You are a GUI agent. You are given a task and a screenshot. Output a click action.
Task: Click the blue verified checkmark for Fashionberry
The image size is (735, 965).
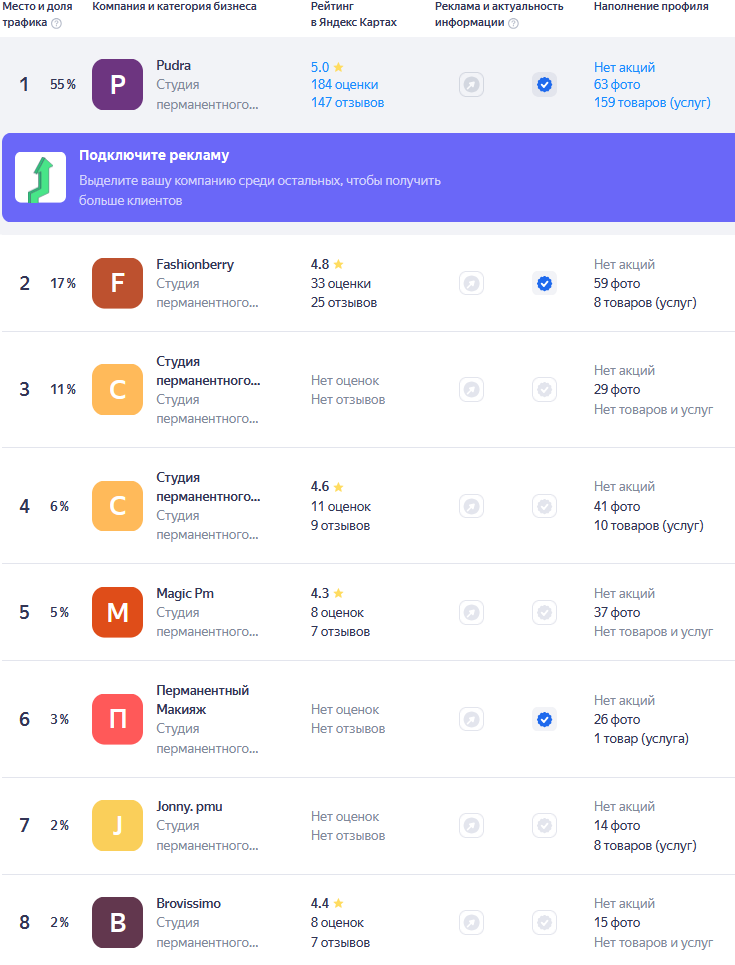click(x=545, y=283)
